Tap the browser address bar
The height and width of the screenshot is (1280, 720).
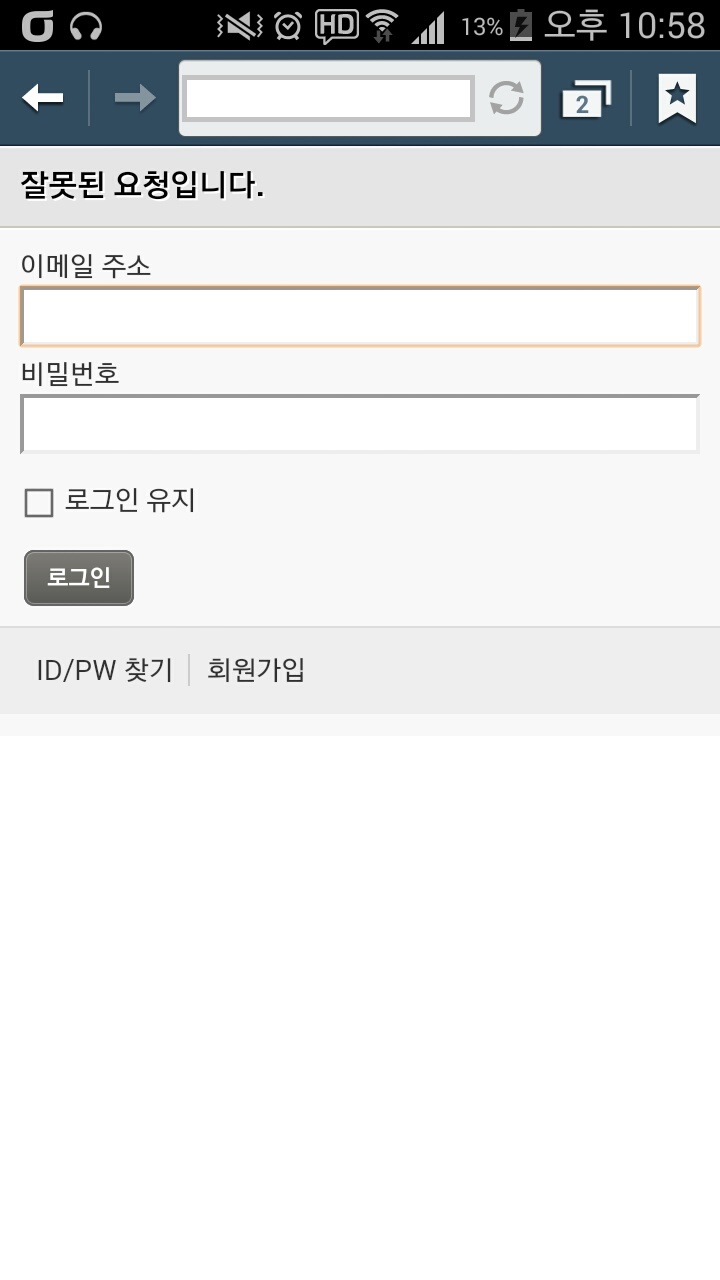coord(328,97)
